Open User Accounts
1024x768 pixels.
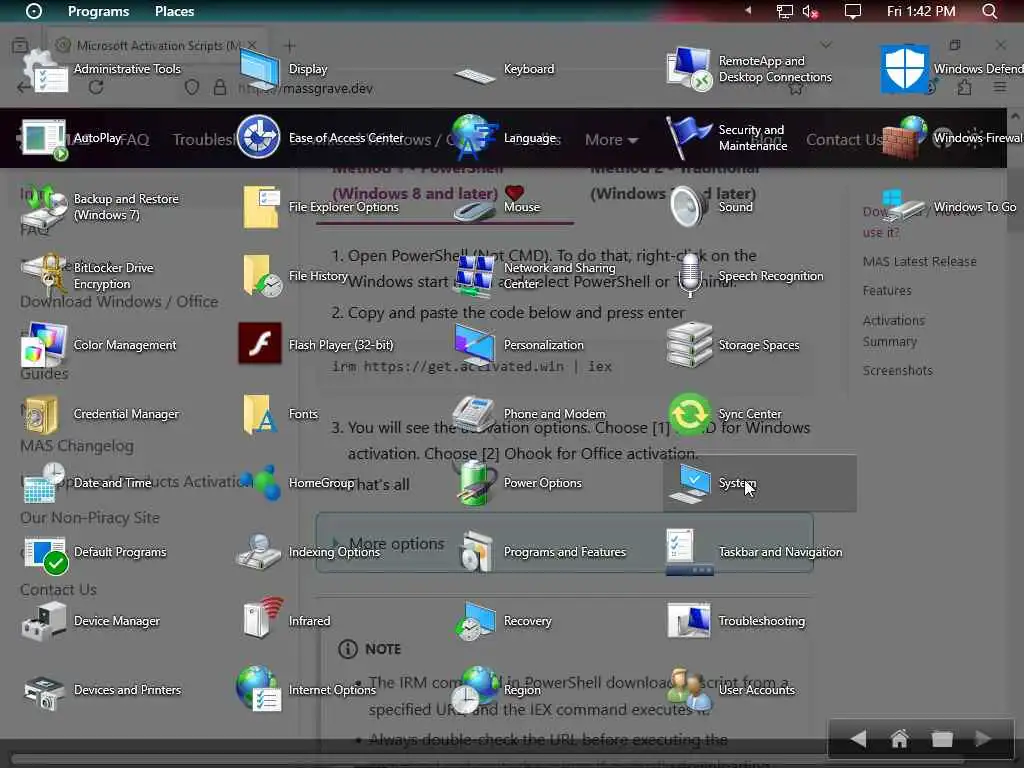(x=731, y=690)
